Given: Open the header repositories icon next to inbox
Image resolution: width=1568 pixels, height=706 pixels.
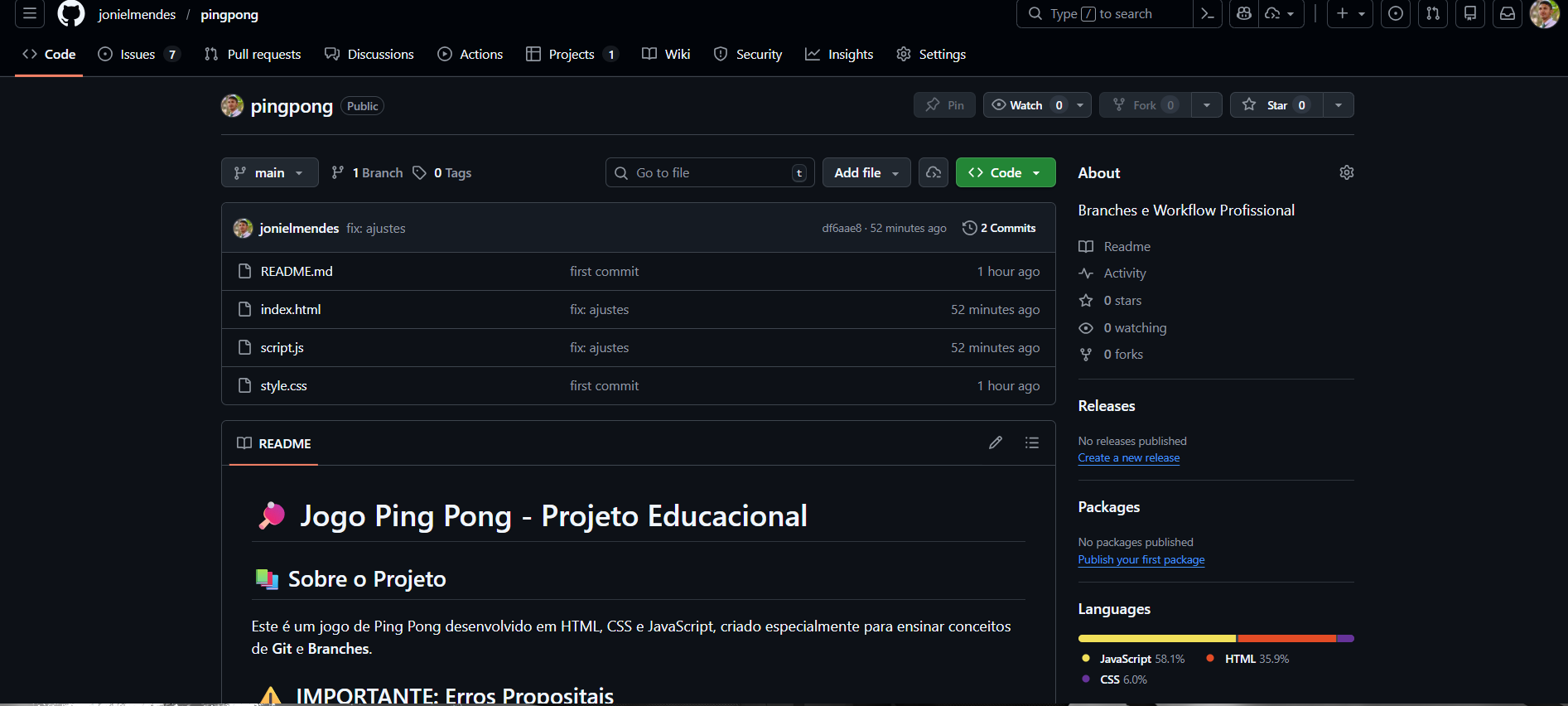Looking at the screenshot, I should (x=1470, y=14).
